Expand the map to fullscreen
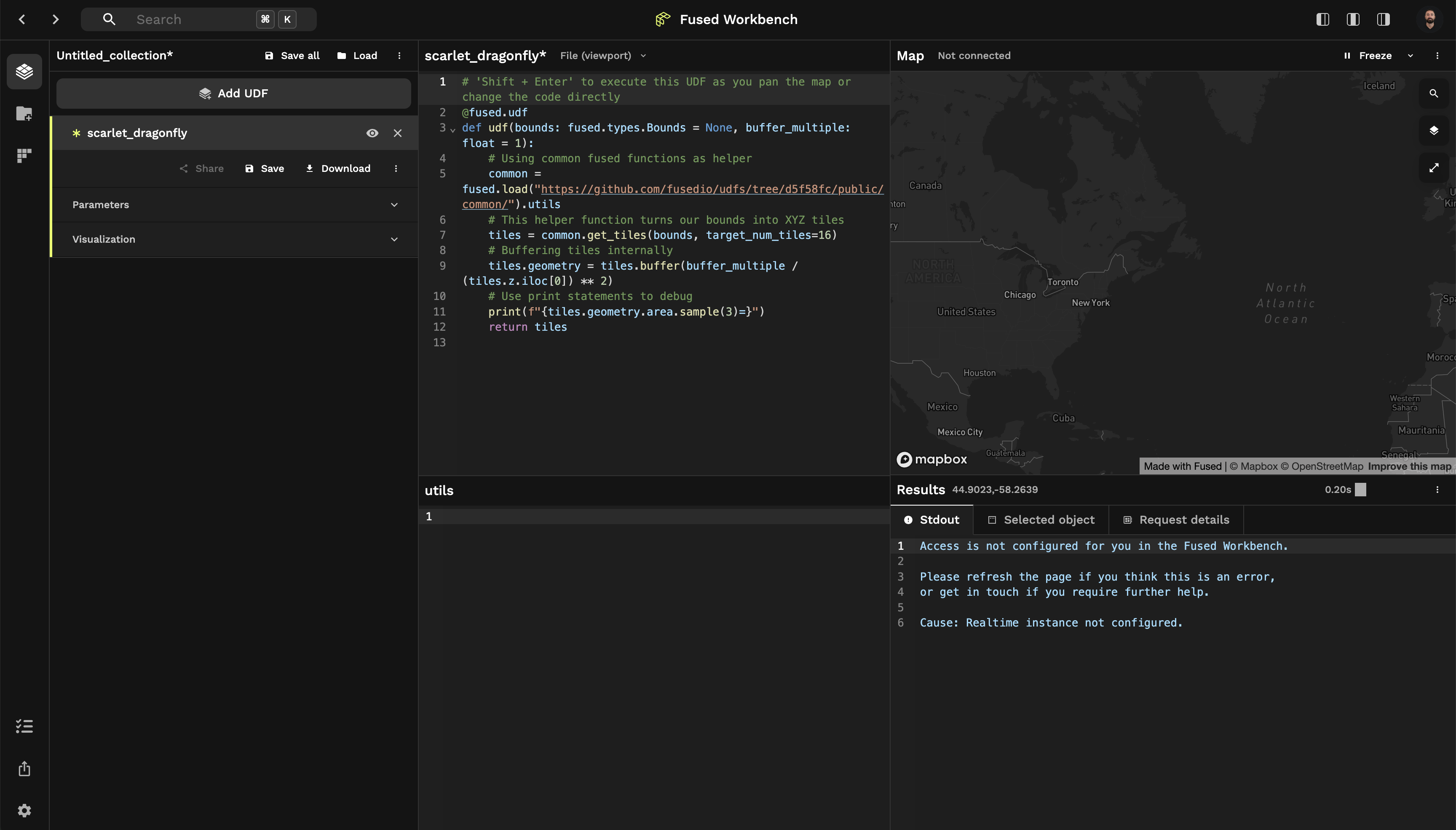The image size is (1456, 830). point(1434,168)
